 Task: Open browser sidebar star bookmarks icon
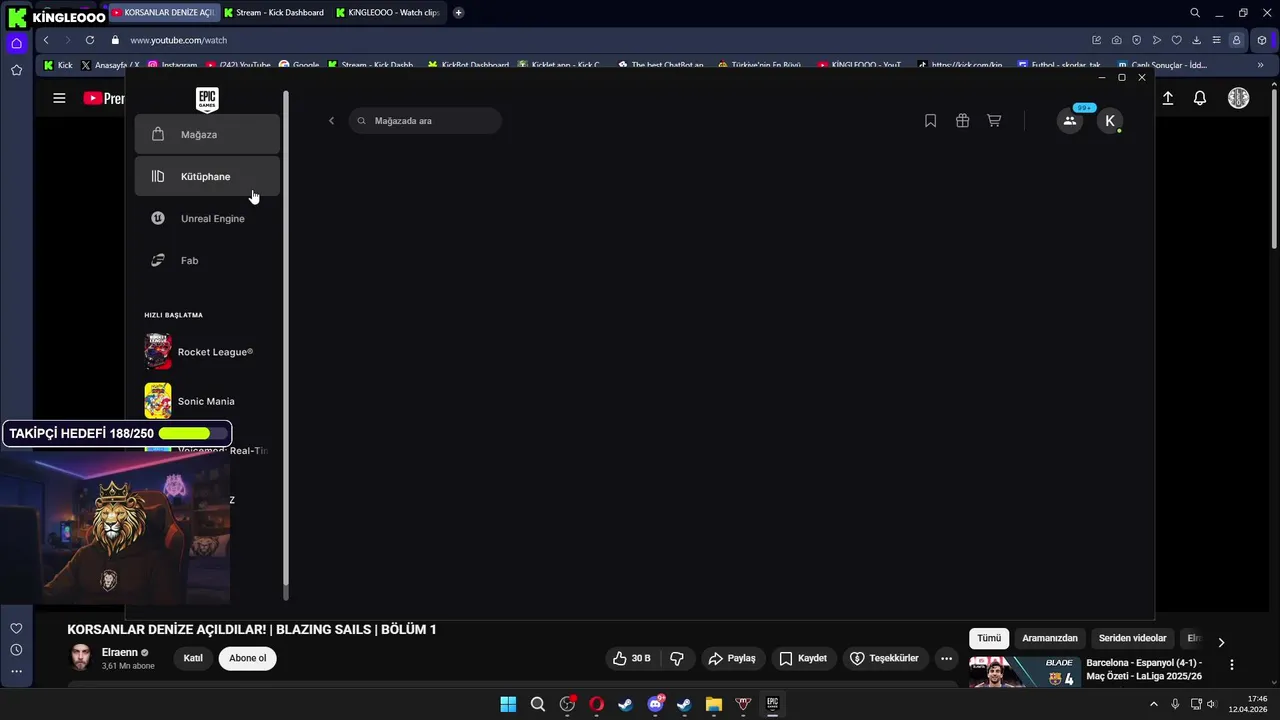click(16, 70)
